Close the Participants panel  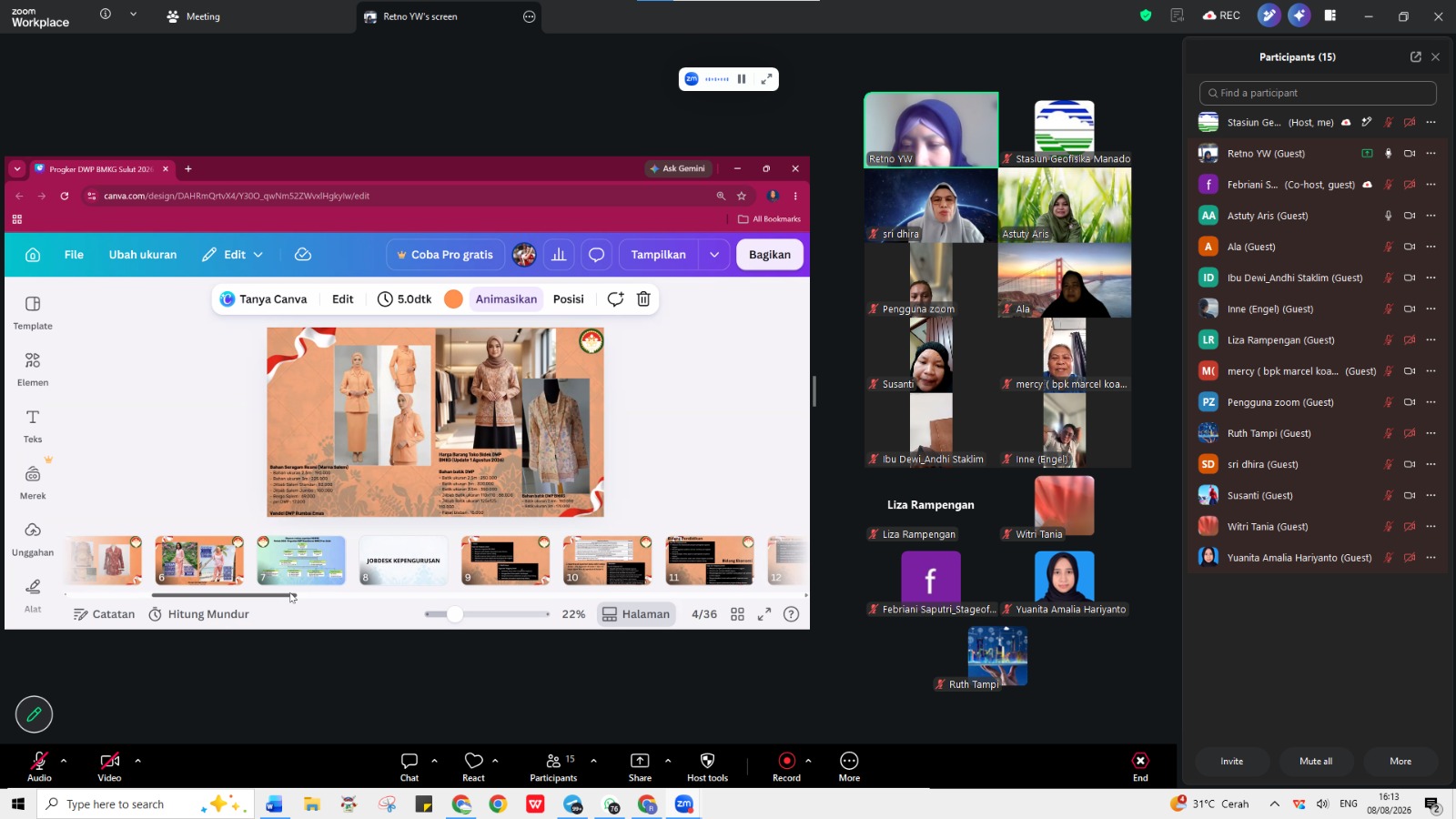[1436, 56]
